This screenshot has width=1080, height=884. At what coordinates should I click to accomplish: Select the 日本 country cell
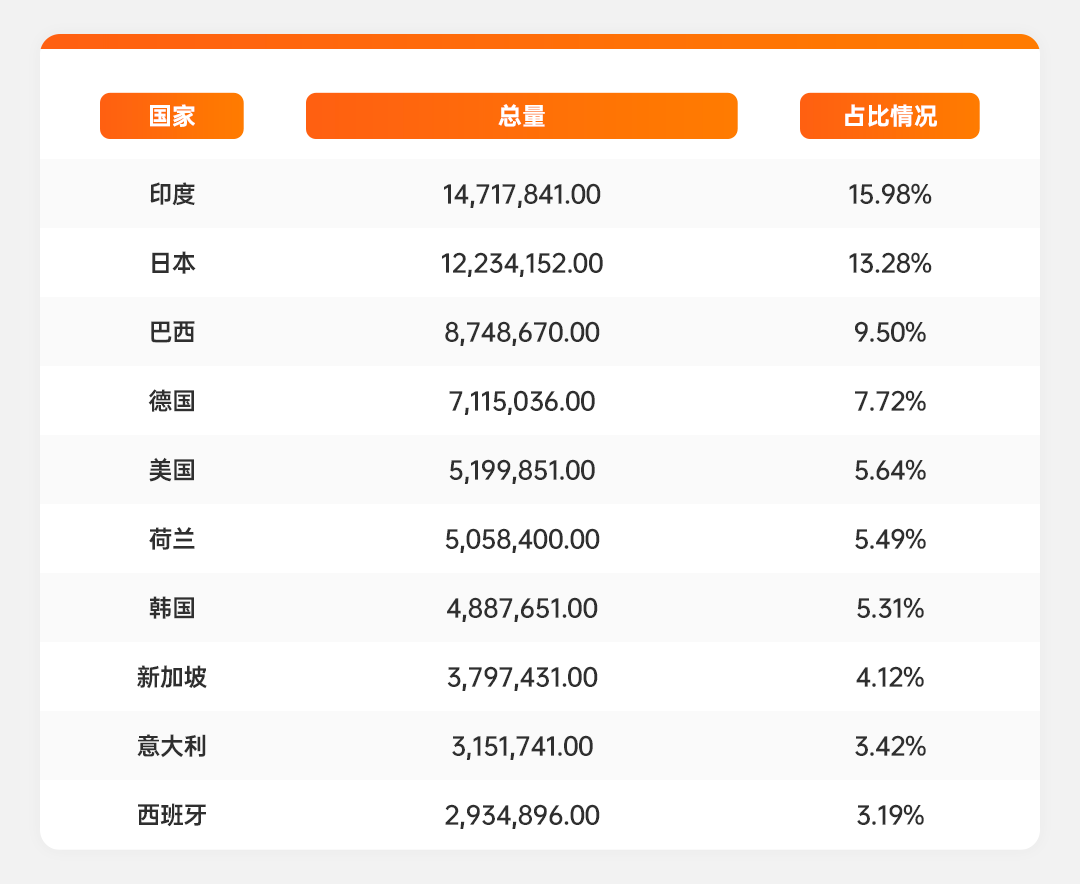pyautogui.click(x=172, y=263)
